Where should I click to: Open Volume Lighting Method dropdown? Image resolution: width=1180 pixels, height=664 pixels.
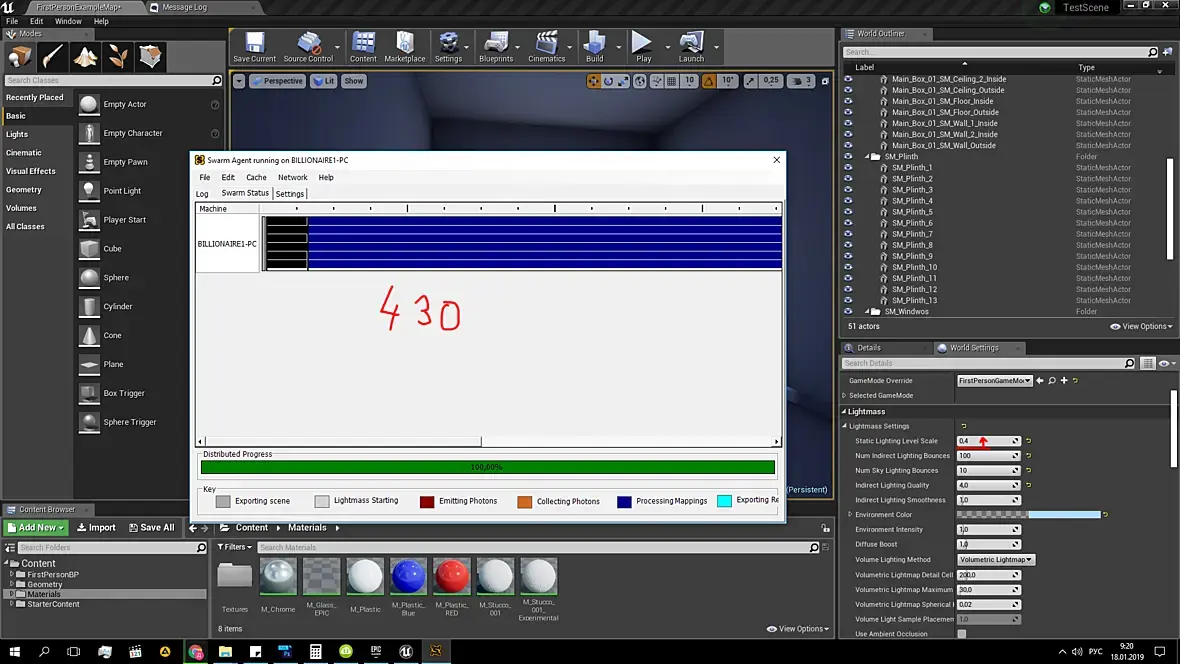[996, 560]
